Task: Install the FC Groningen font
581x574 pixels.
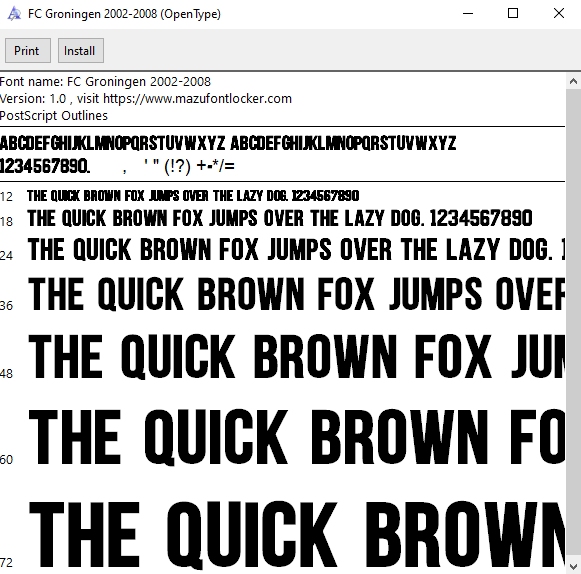Action: click(x=81, y=50)
